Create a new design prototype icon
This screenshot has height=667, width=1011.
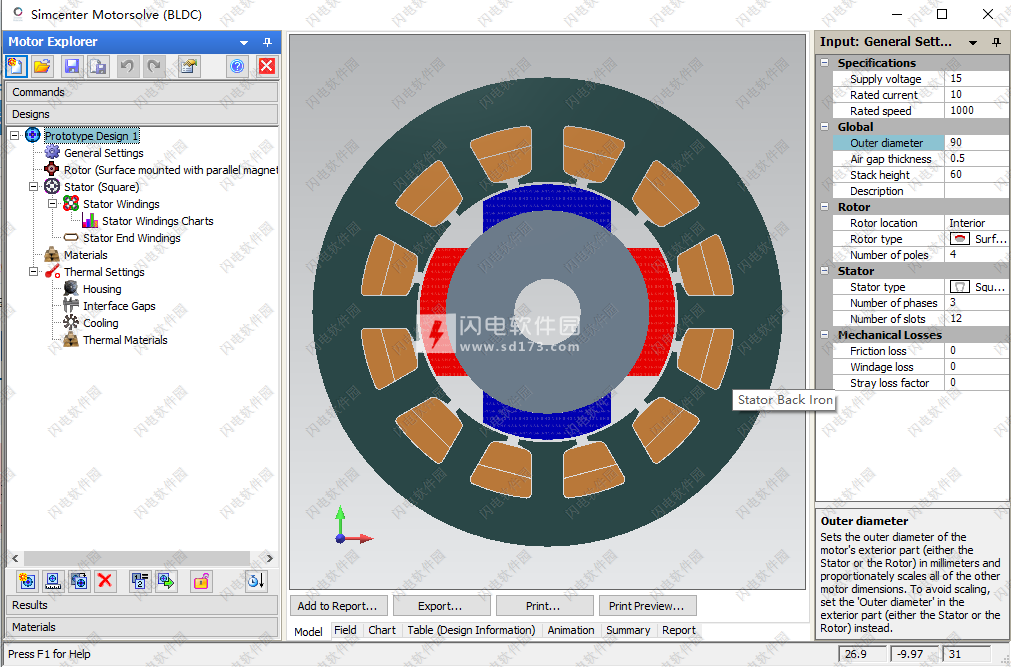pyautogui.click(x=27, y=581)
